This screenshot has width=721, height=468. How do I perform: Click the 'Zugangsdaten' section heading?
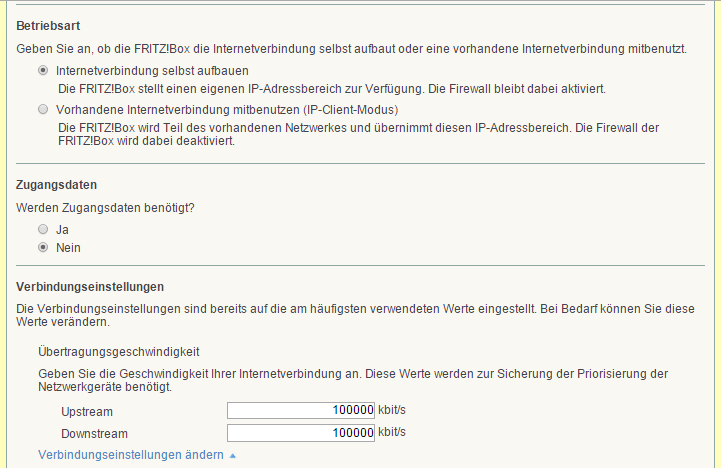[56, 185]
